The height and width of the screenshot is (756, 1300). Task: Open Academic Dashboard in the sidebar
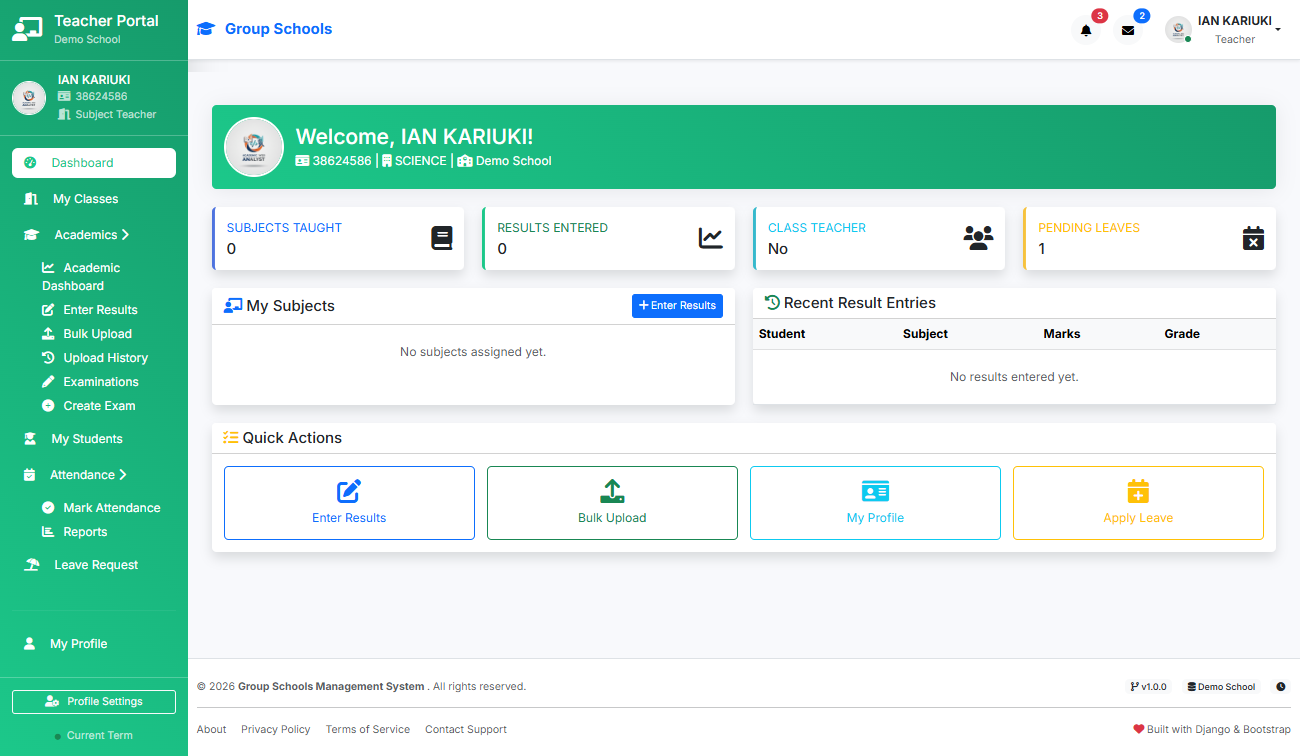tap(81, 277)
